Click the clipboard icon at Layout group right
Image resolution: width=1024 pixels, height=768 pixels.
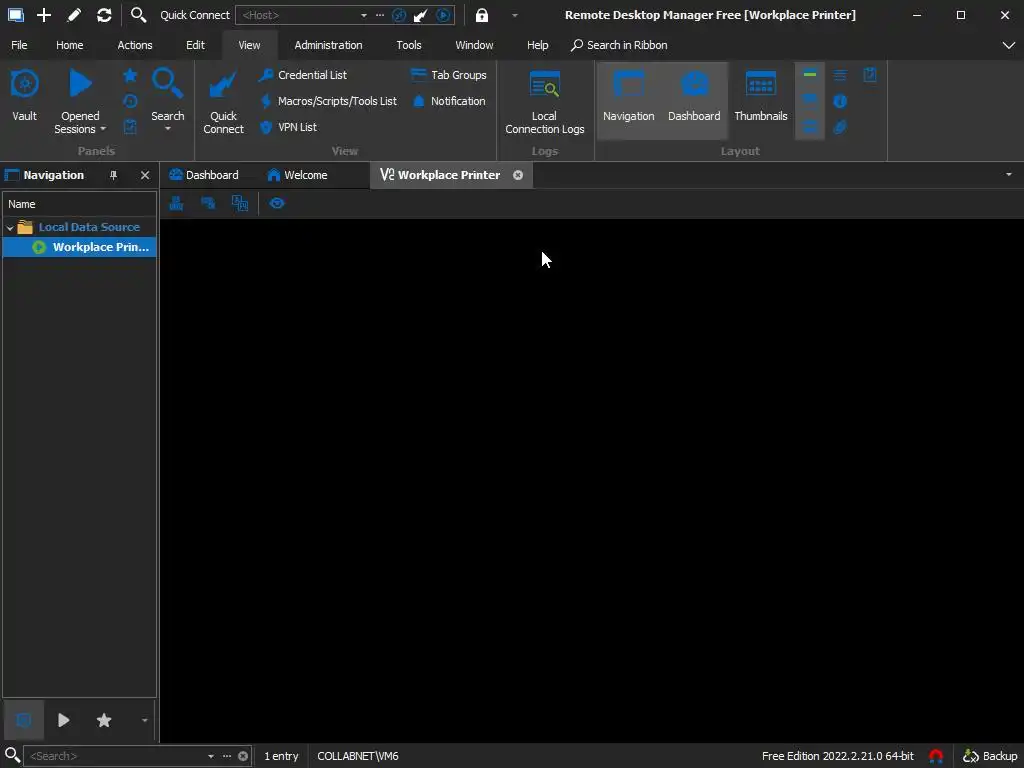coord(870,75)
